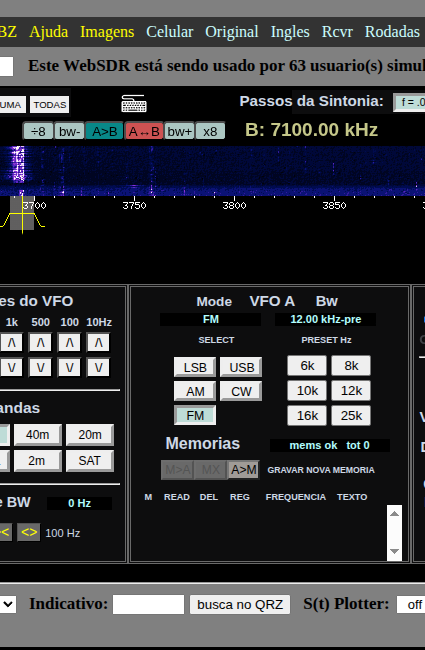Select the SAT band button
This screenshot has width=425, height=650.
90,461
